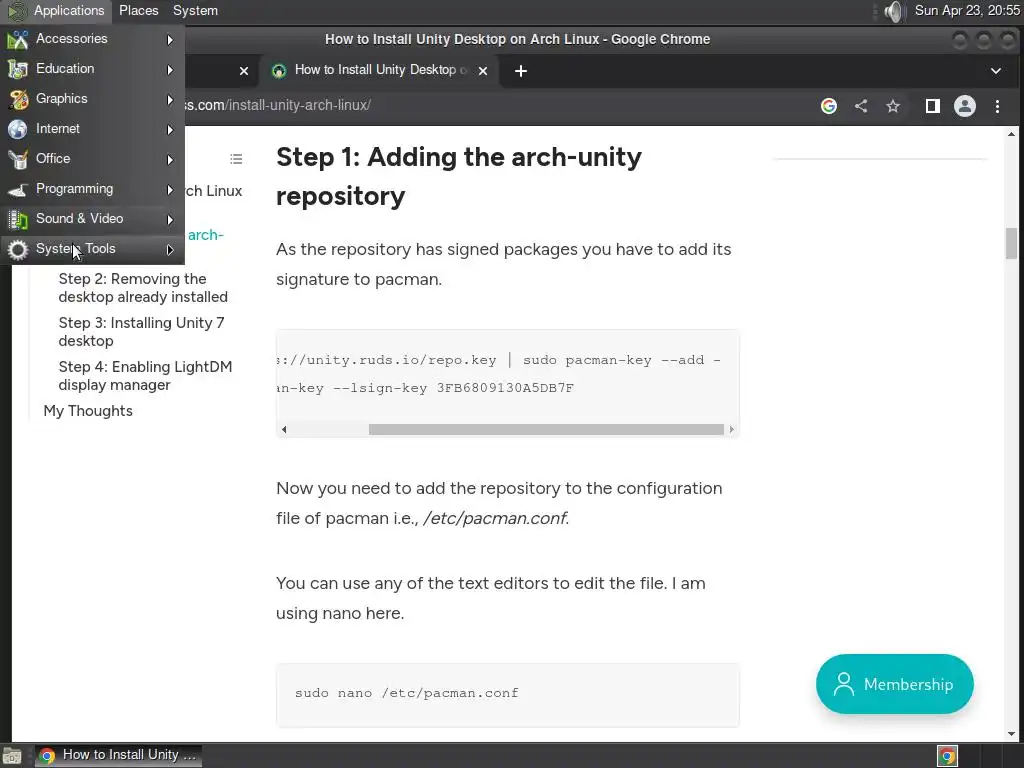Click the volume speaker icon

893,11
